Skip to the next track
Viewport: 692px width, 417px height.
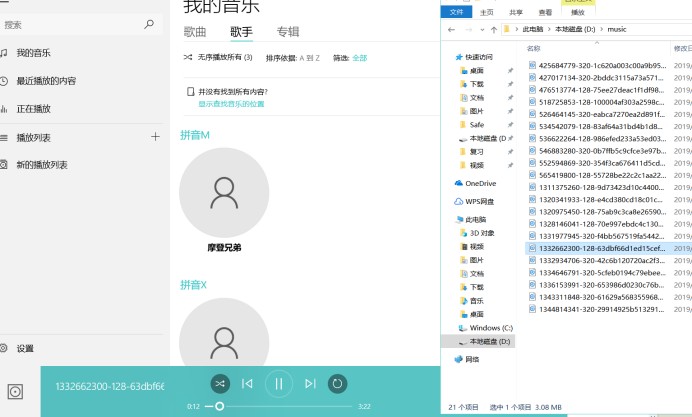click(x=310, y=383)
